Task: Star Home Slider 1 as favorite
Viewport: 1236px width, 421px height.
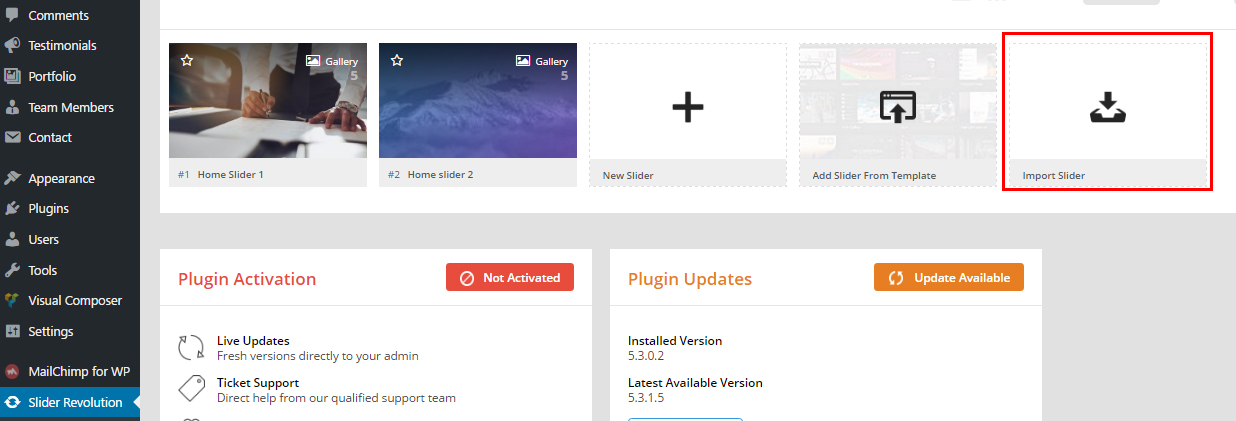Action: 186,60
